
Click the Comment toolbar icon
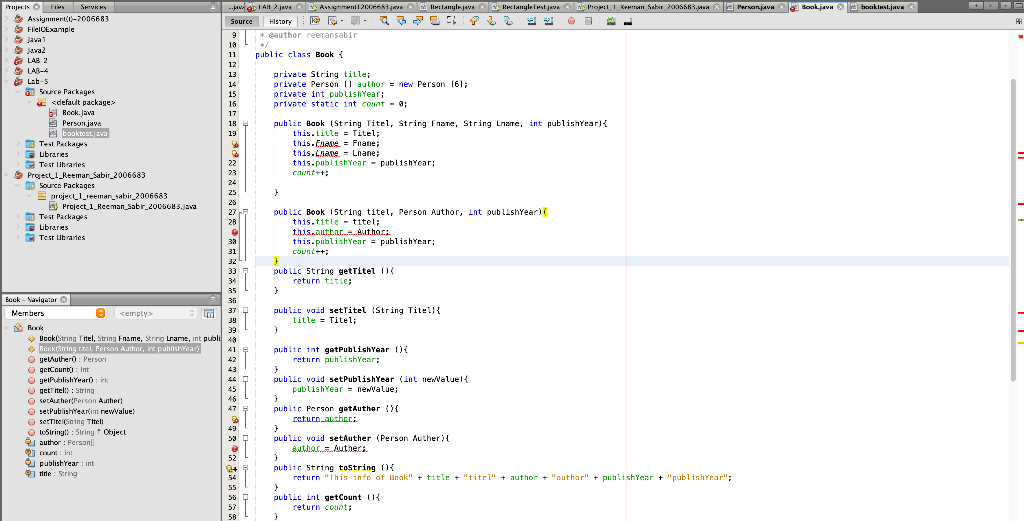click(x=611, y=21)
